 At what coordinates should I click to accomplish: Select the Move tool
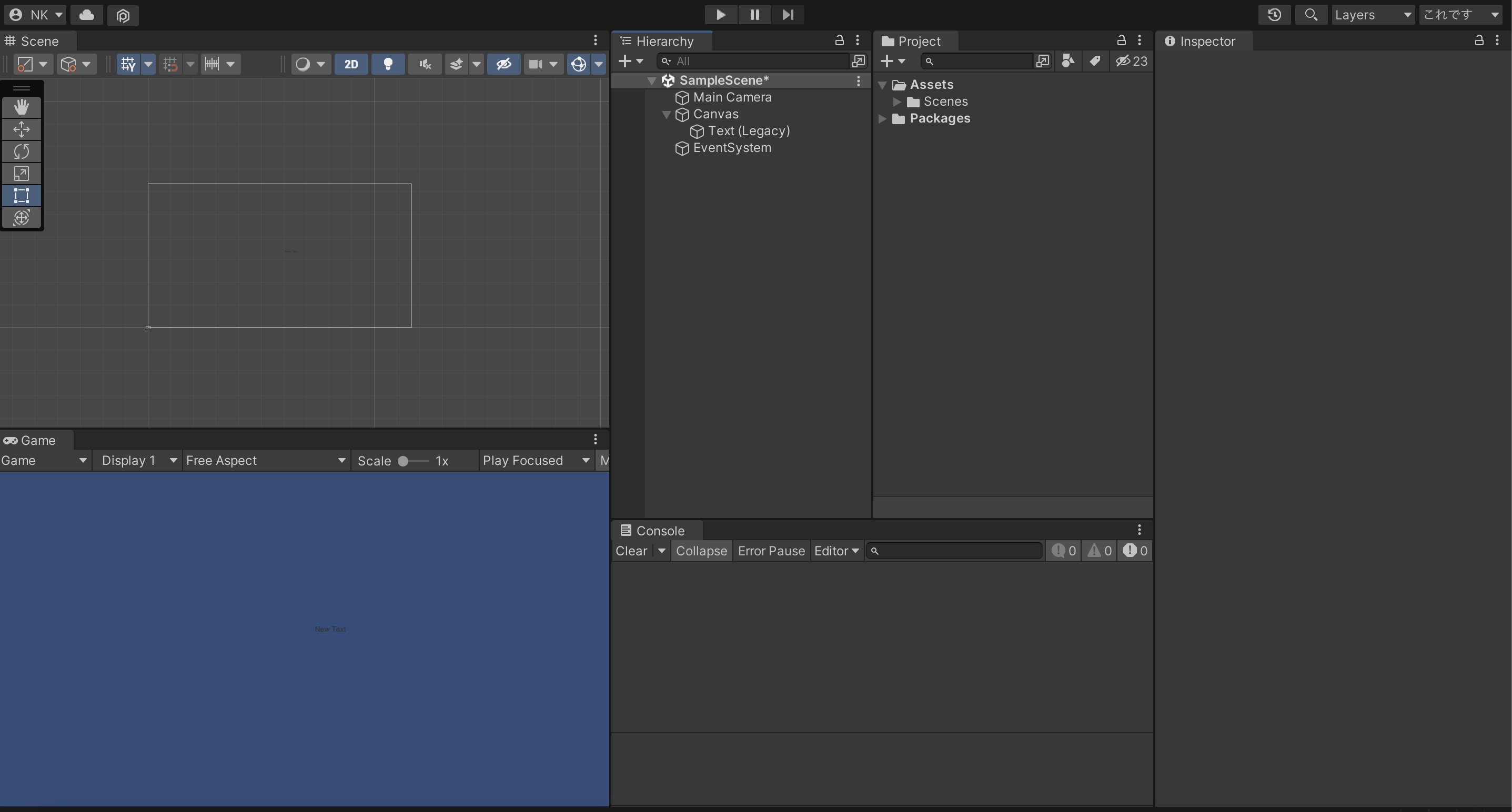point(22,129)
